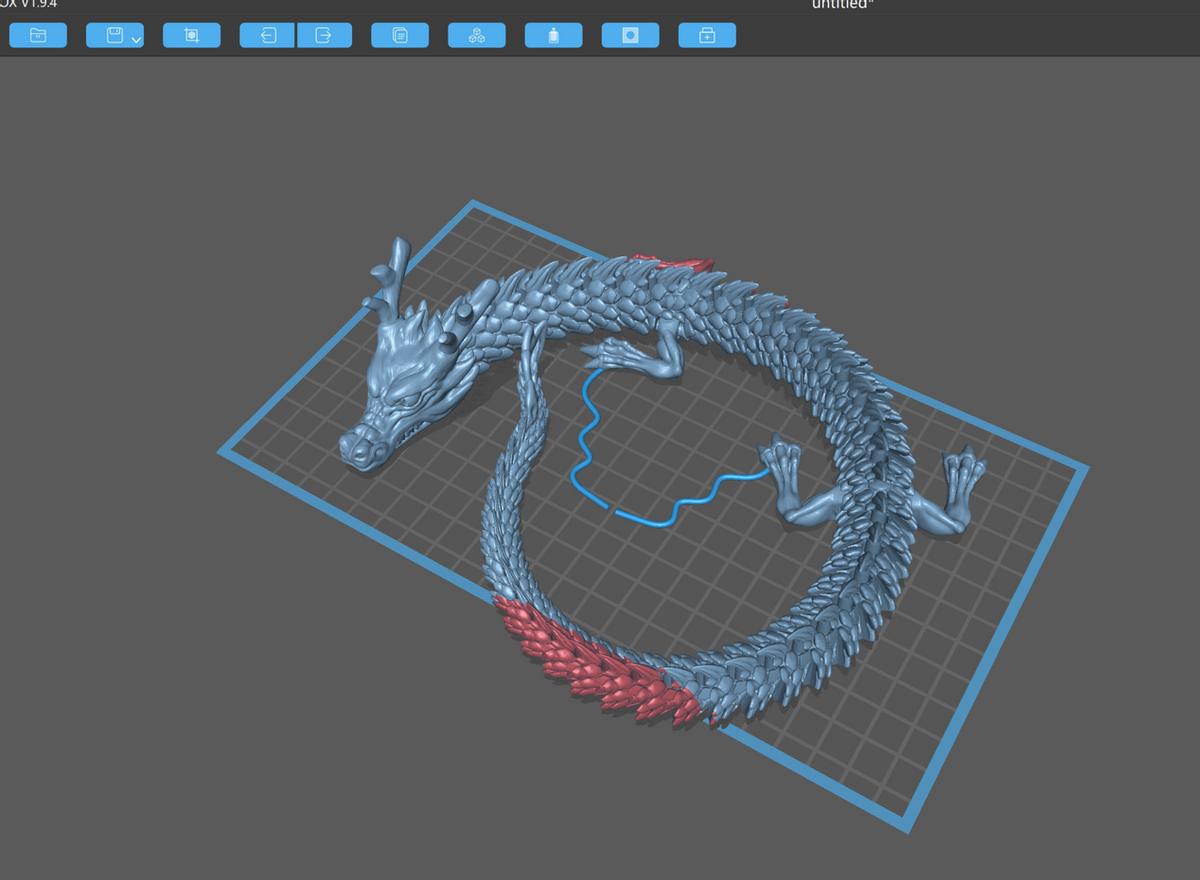The height and width of the screenshot is (880, 1200).
Task: Expand the save options dropdown arrow
Action: click(136, 40)
